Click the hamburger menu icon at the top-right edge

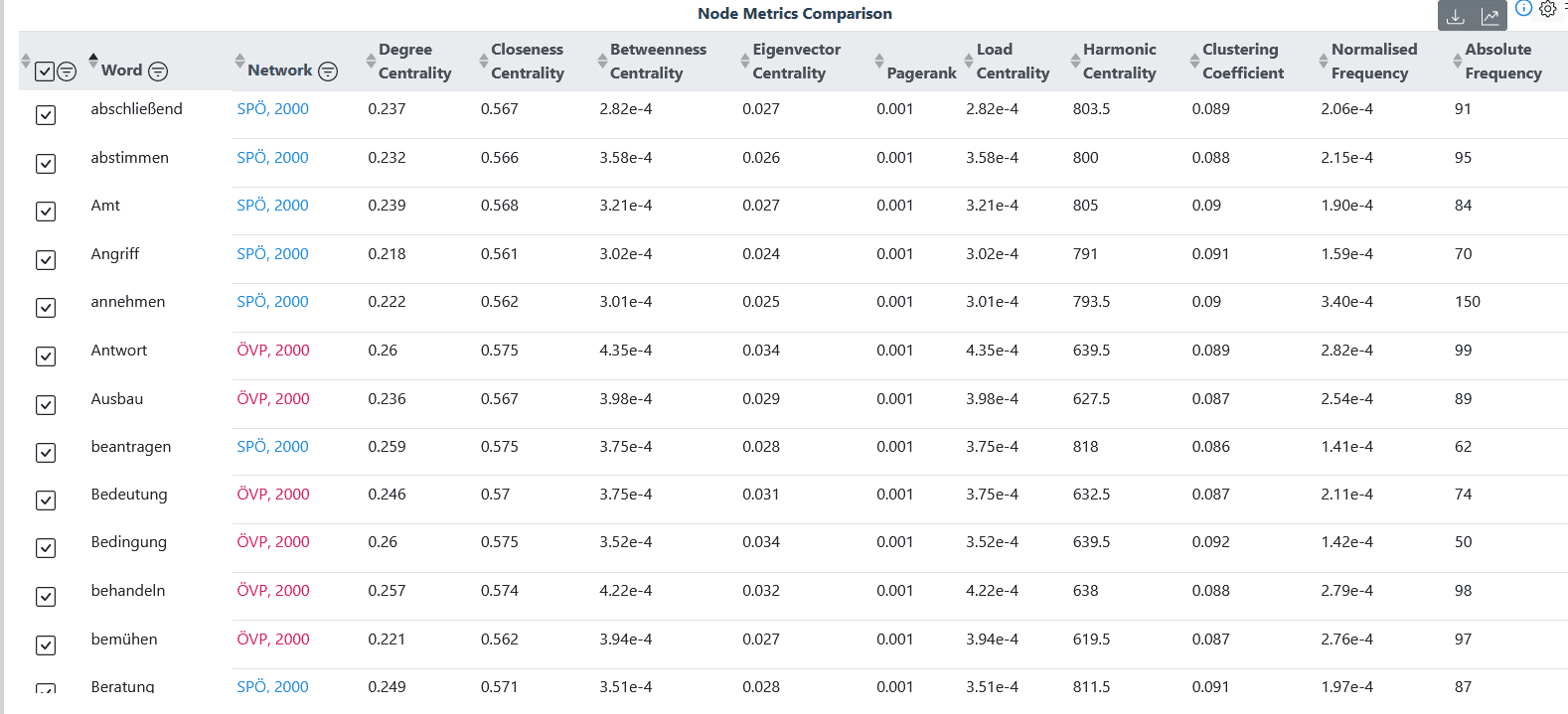pyautogui.click(x=1564, y=8)
